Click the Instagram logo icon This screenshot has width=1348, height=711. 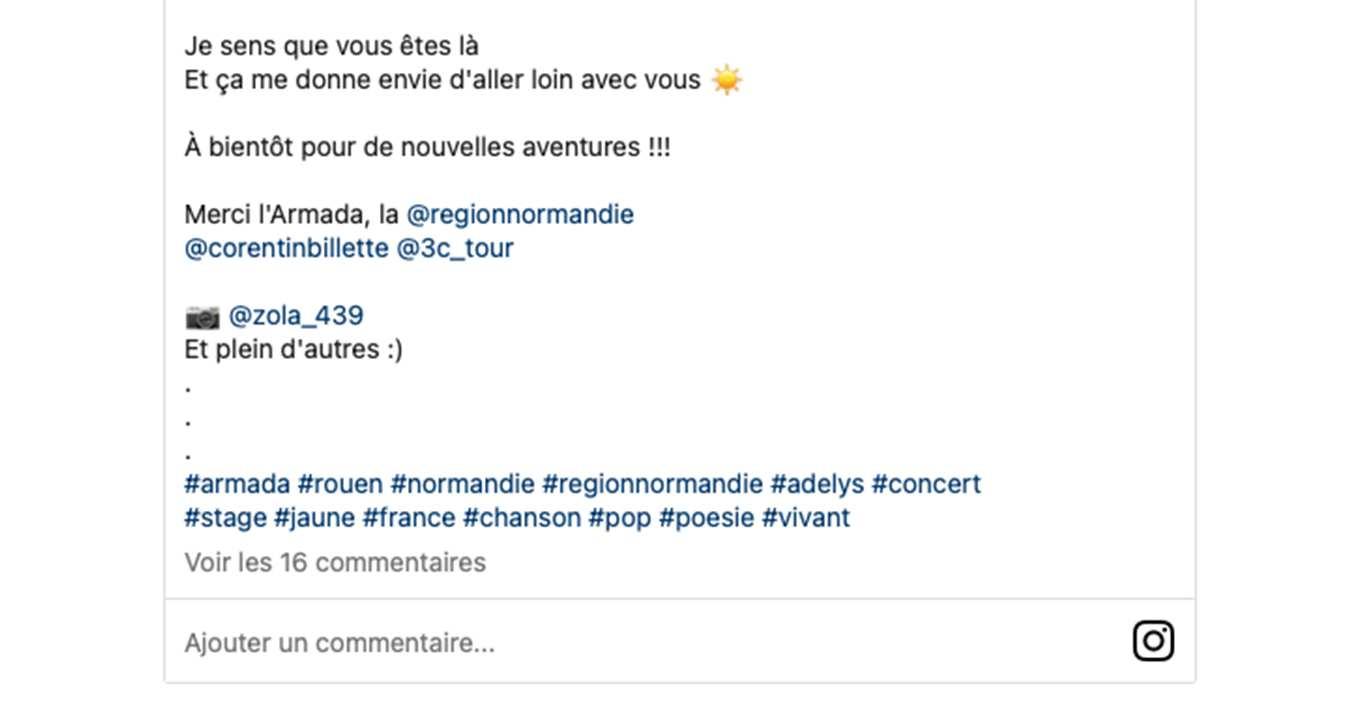tap(1152, 641)
